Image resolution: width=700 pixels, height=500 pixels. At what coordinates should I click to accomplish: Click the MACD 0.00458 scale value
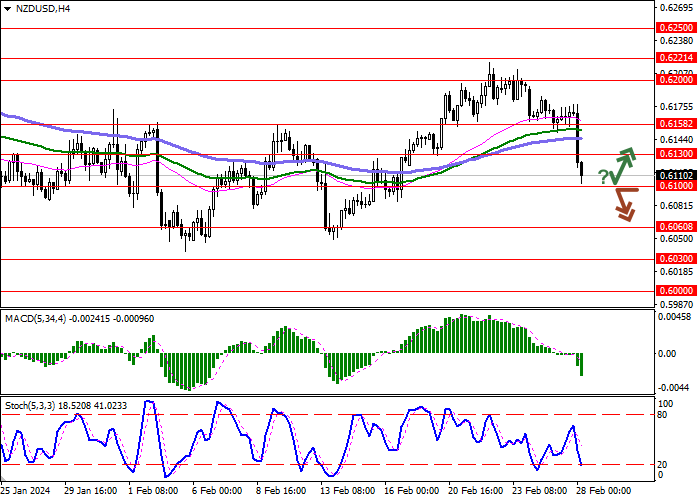tap(677, 317)
